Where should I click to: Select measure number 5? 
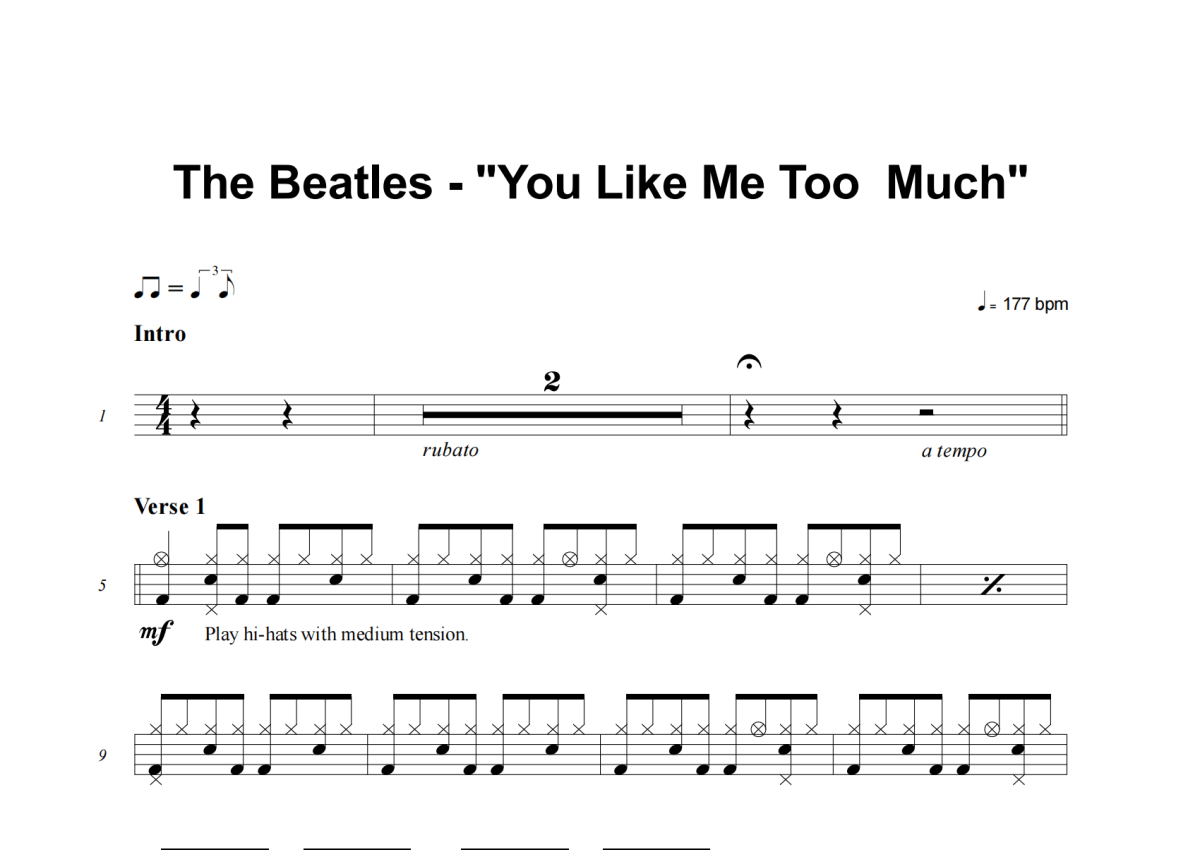point(102,586)
